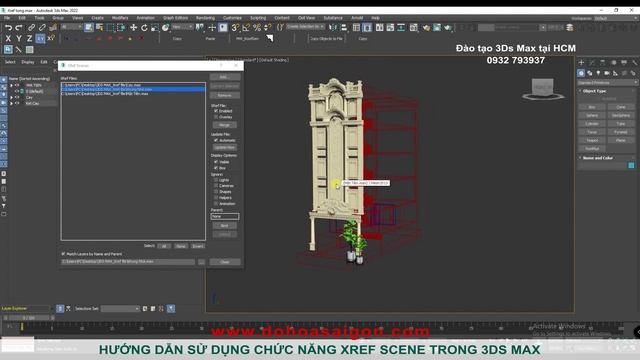Open the Arnold menu

(357, 18)
